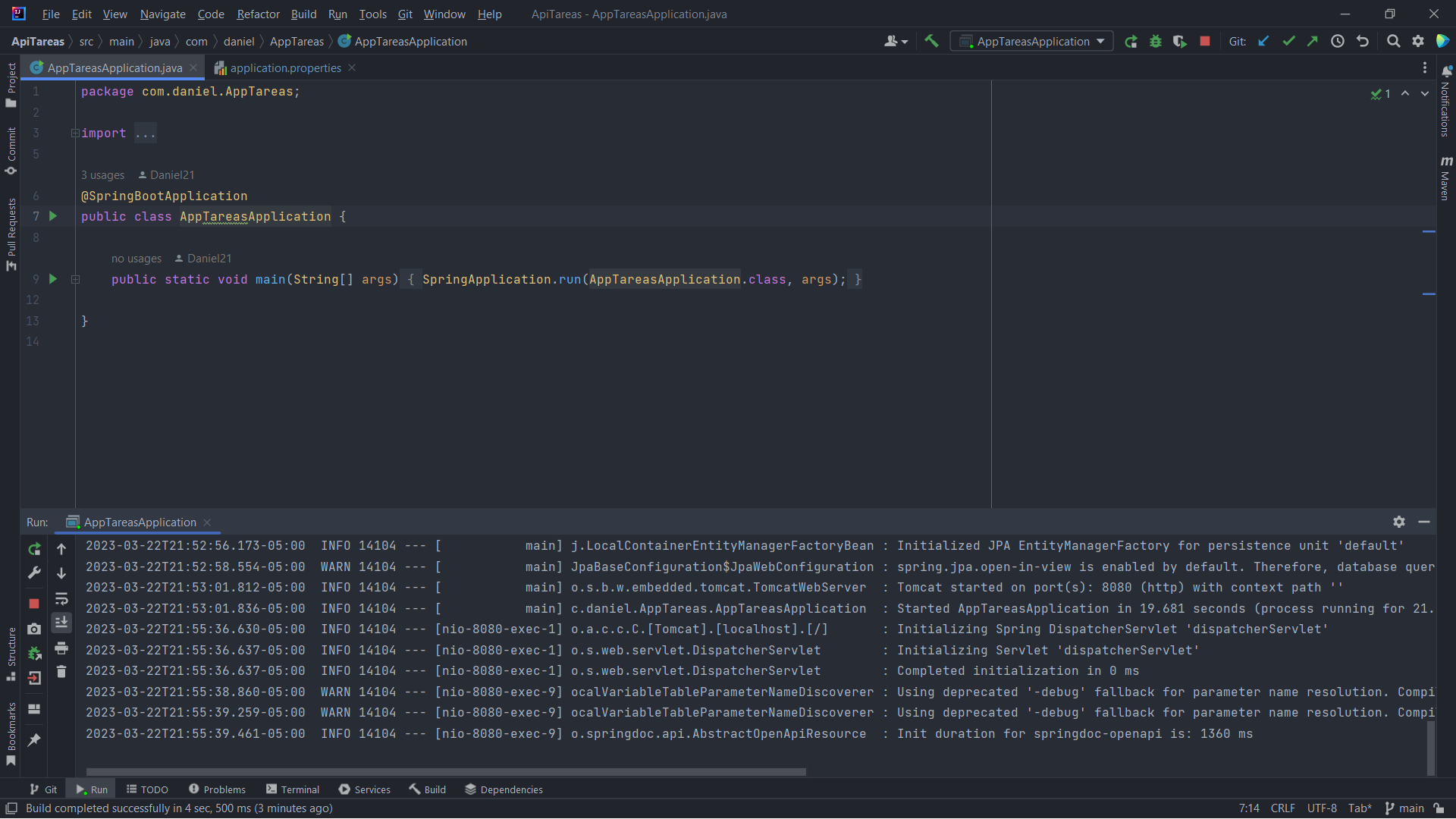Rerun the application from the Run panel
1456x819 pixels.
click(34, 549)
